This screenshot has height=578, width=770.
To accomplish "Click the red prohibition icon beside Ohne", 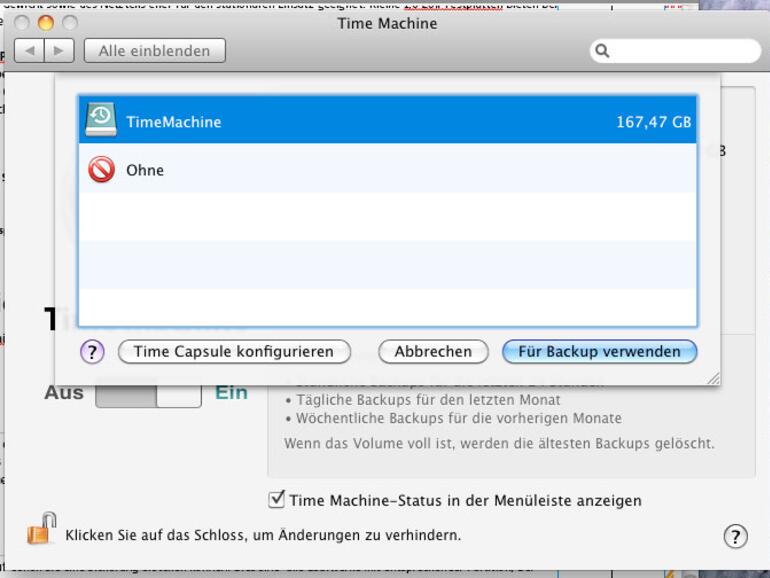I will [101, 169].
